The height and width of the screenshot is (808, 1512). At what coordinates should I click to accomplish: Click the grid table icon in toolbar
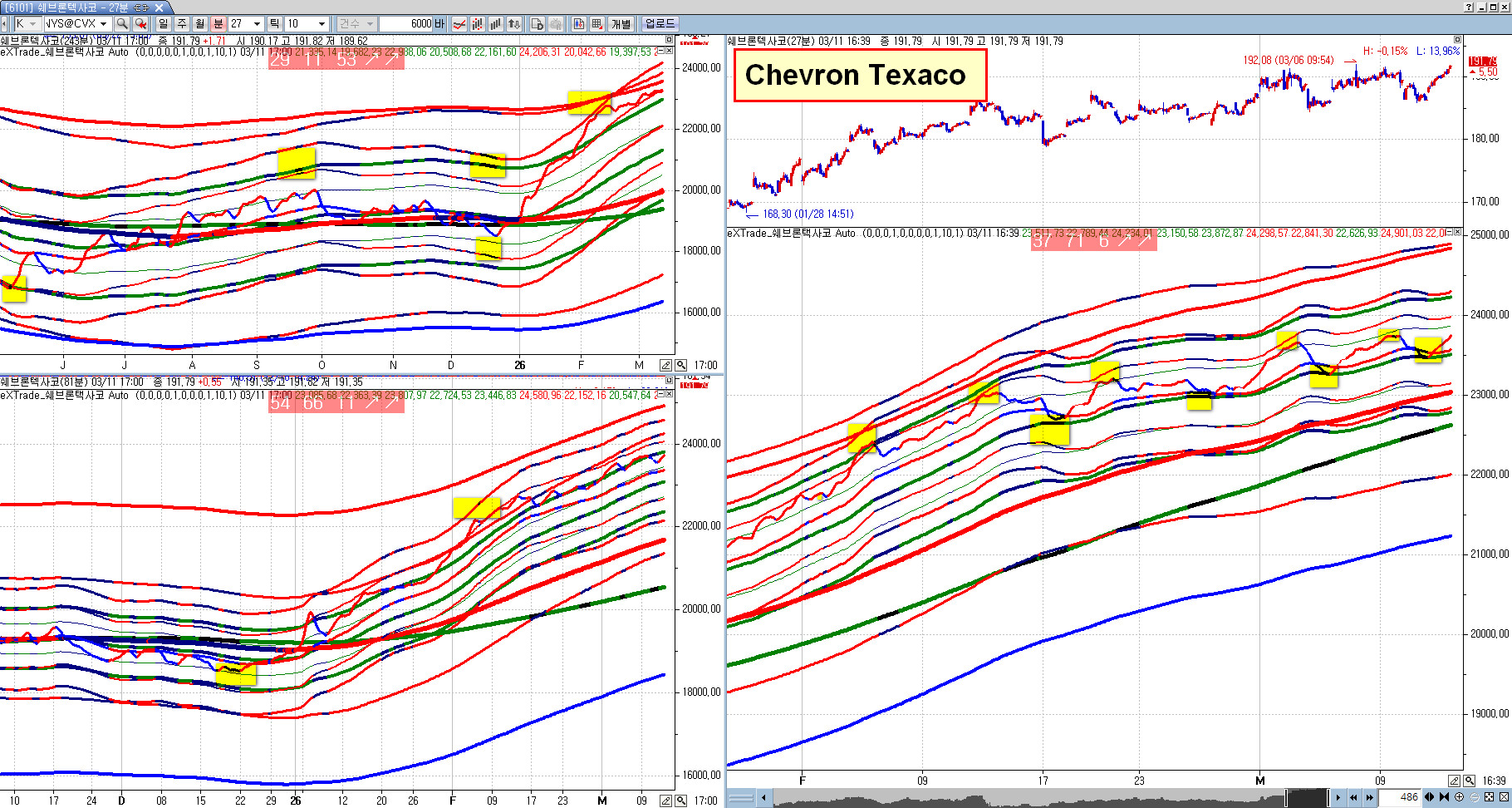[x=597, y=24]
